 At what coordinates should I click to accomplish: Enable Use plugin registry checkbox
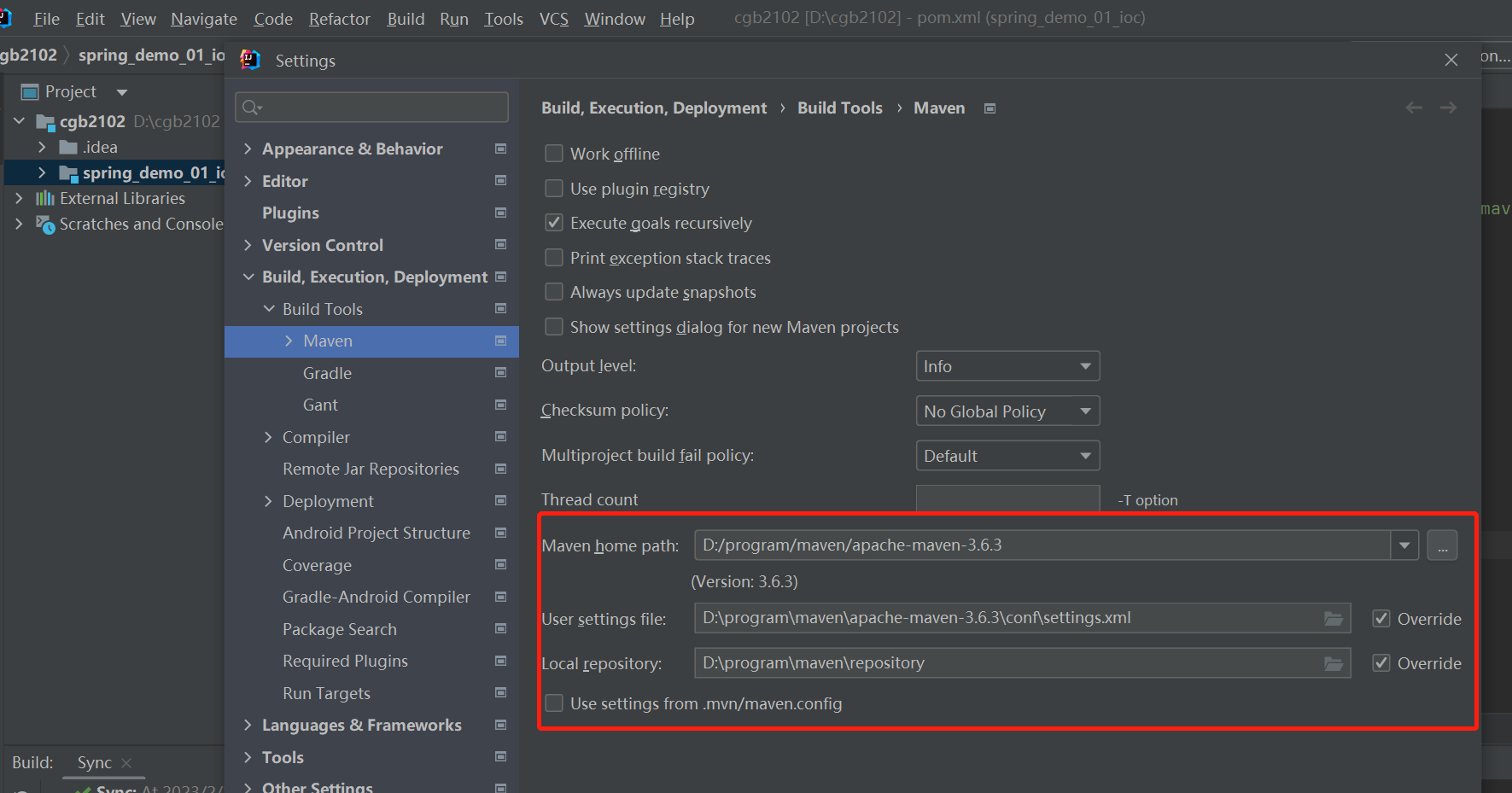point(554,189)
